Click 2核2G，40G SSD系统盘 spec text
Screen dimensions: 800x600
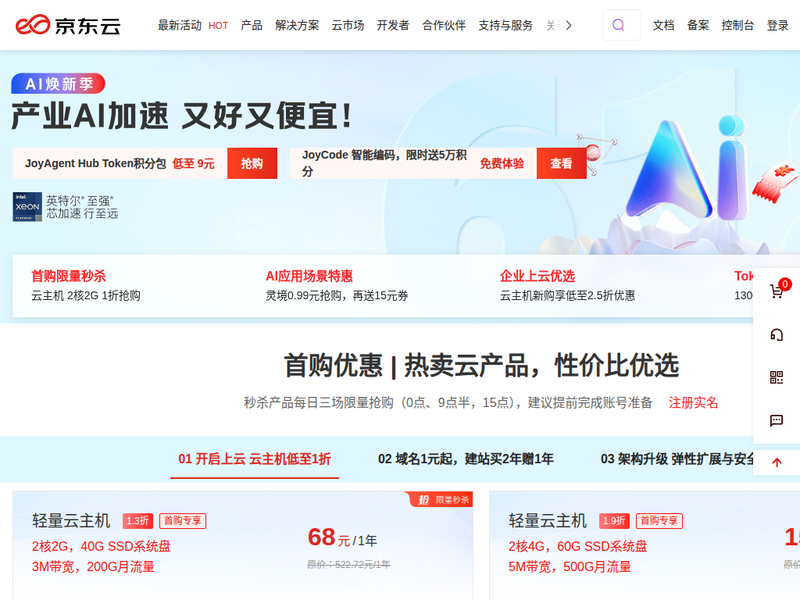(101, 546)
